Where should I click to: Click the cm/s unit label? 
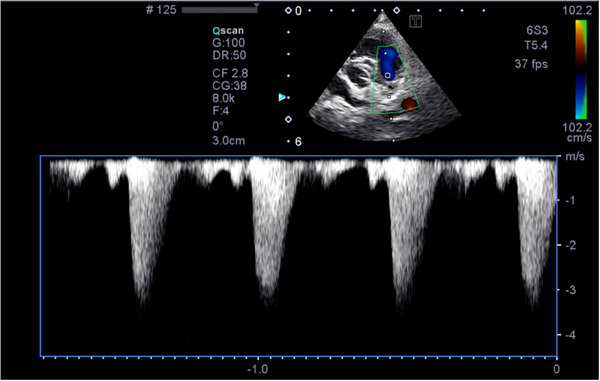579,137
